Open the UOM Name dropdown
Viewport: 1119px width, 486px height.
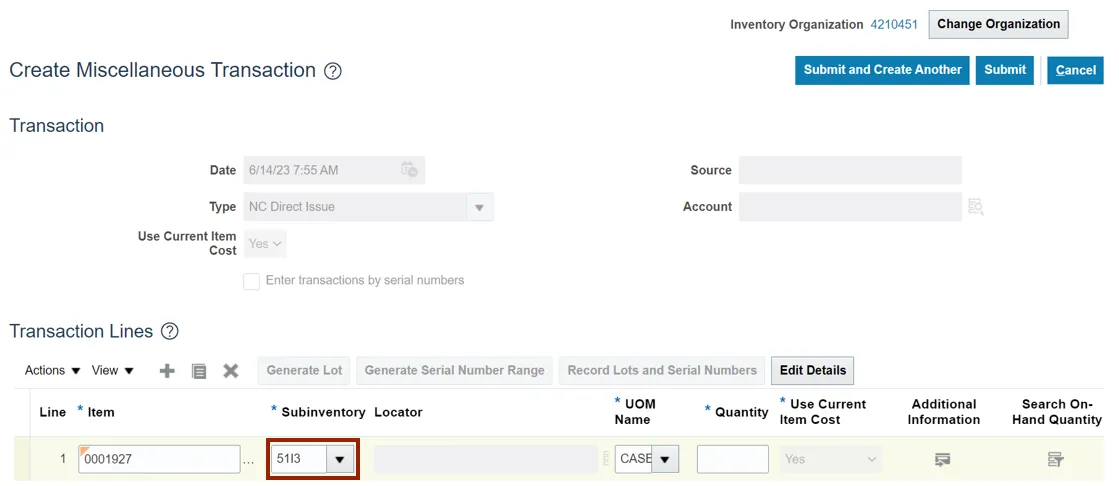click(x=665, y=460)
